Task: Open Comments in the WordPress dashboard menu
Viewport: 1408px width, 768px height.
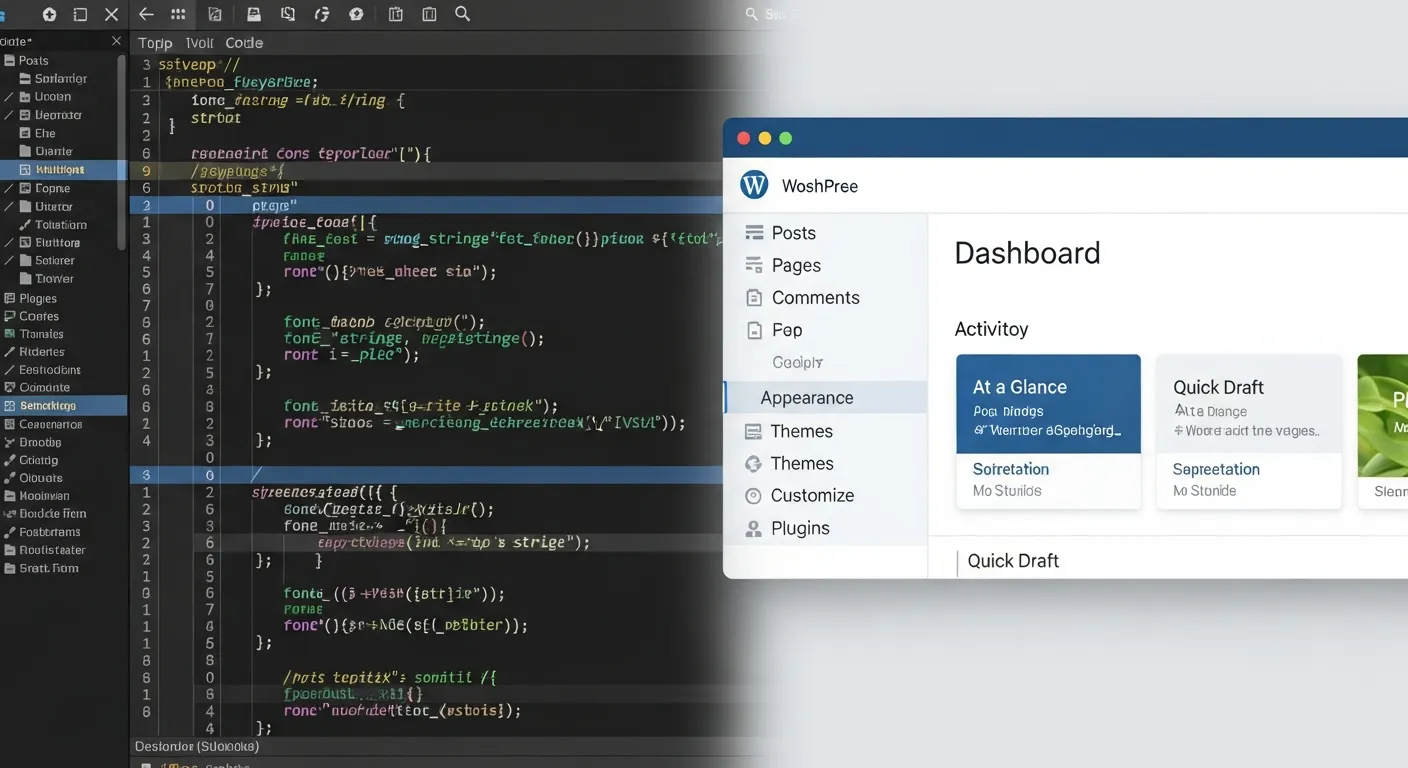Action: pos(815,297)
